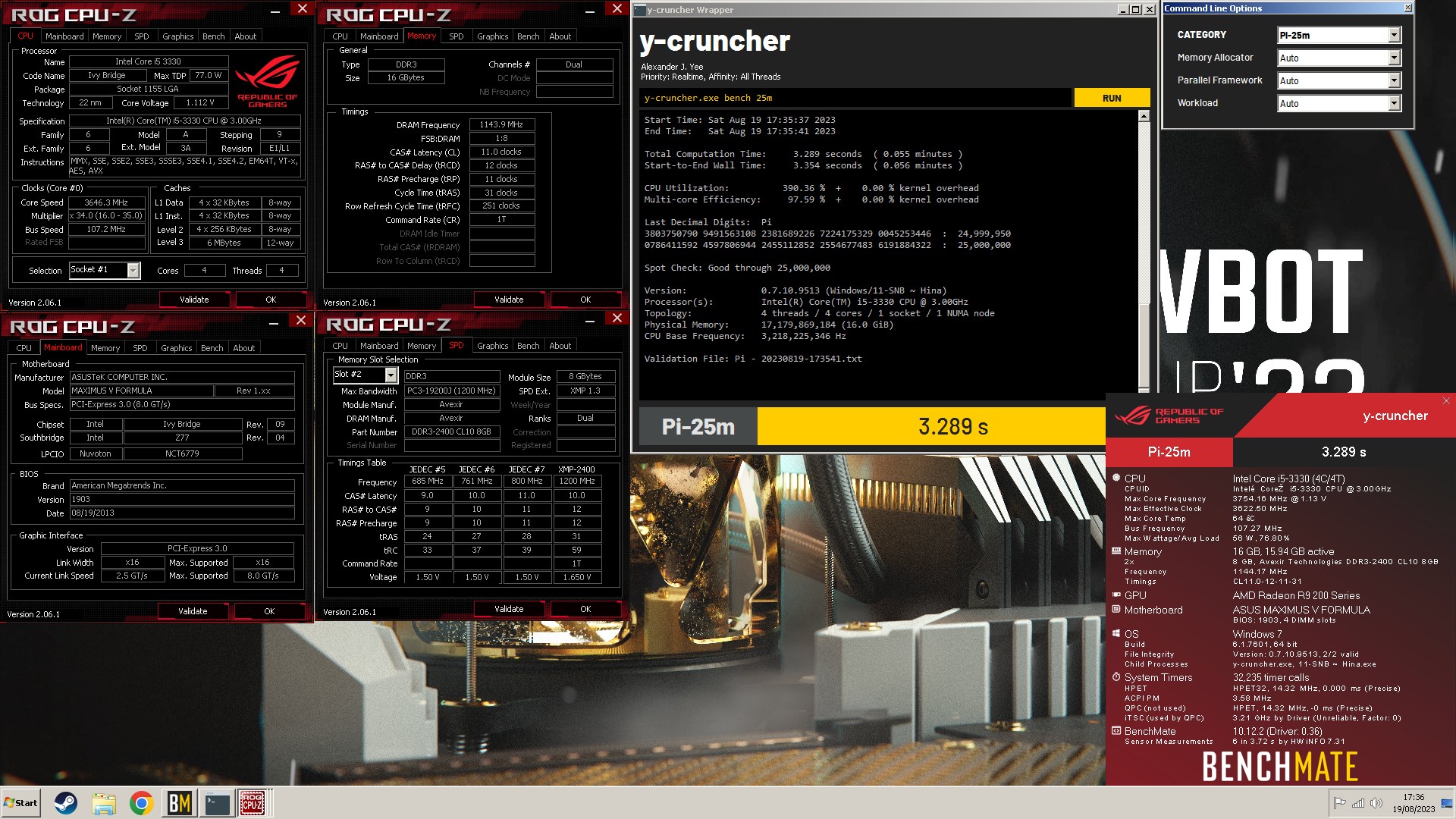Viewport: 1456px width, 819px height.
Task: Click the OS Windows icon in BenchMate panel
Action: pos(1116,633)
